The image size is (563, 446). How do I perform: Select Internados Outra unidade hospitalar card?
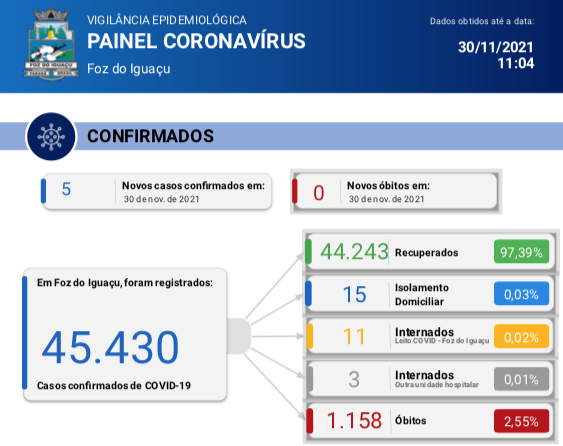click(x=430, y=379)
